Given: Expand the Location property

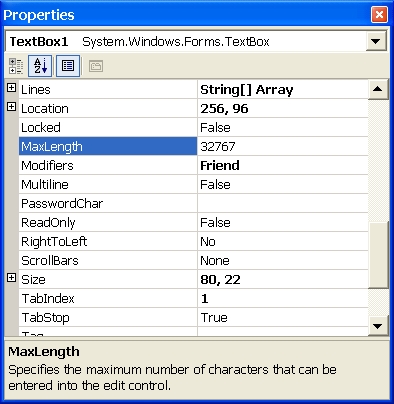Looking at the screenshot, I should tap(11, 107).
